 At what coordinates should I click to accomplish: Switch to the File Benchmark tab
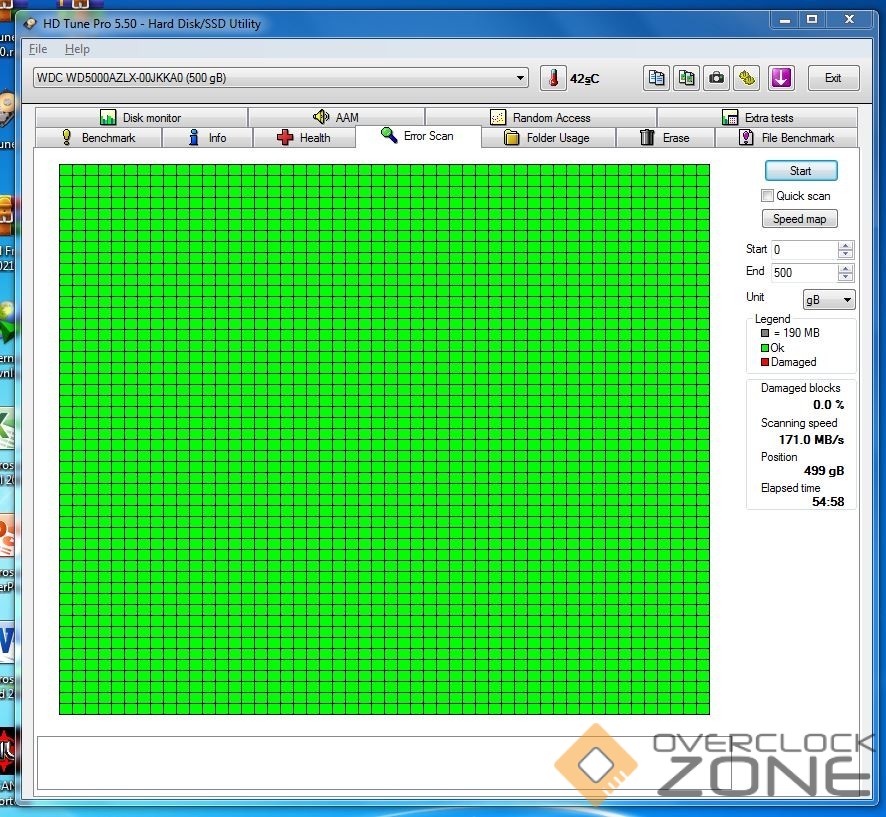tap(787, 137)
